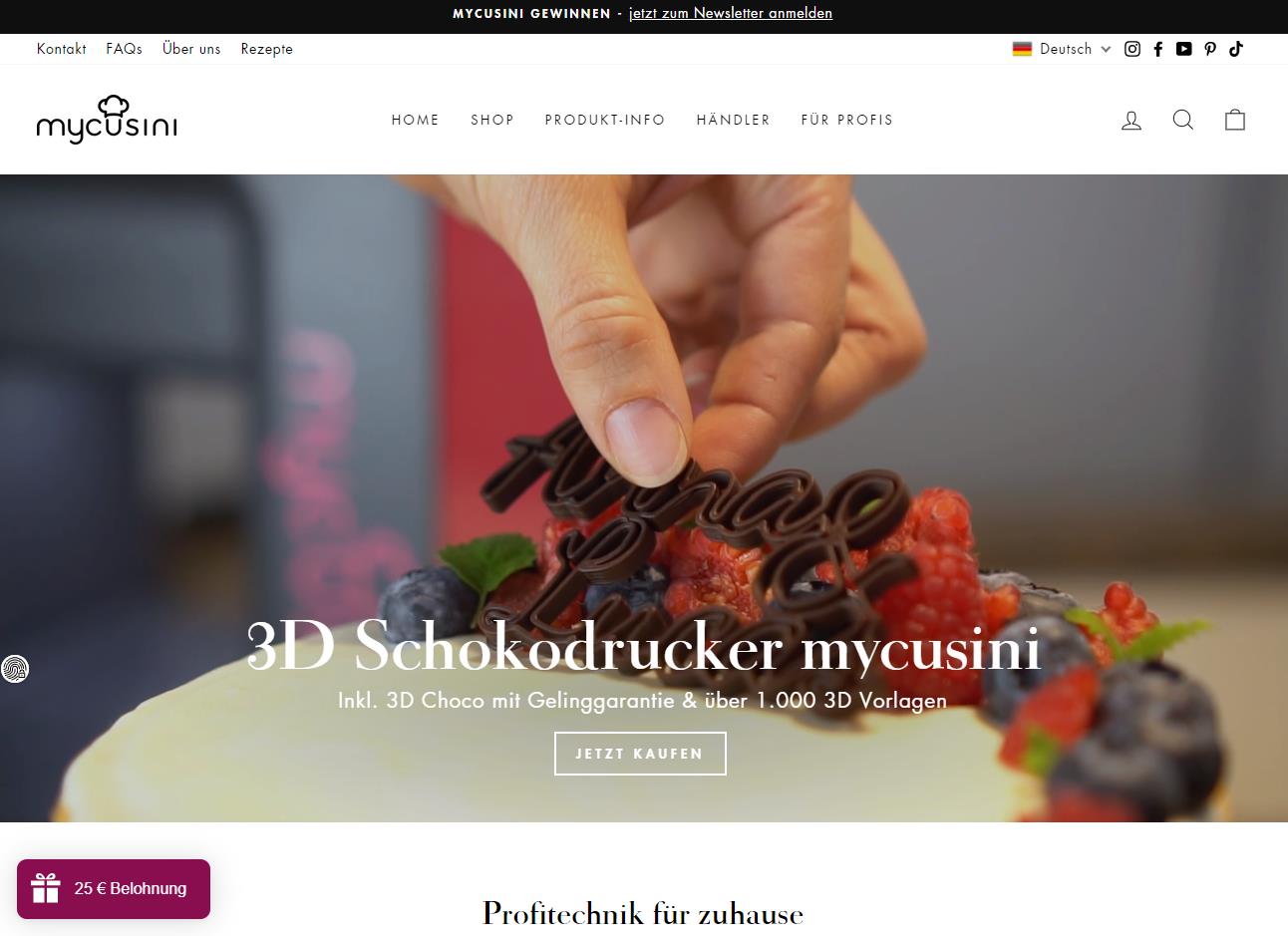
Task: Open the SHOP menu
Action: point(492,120)
